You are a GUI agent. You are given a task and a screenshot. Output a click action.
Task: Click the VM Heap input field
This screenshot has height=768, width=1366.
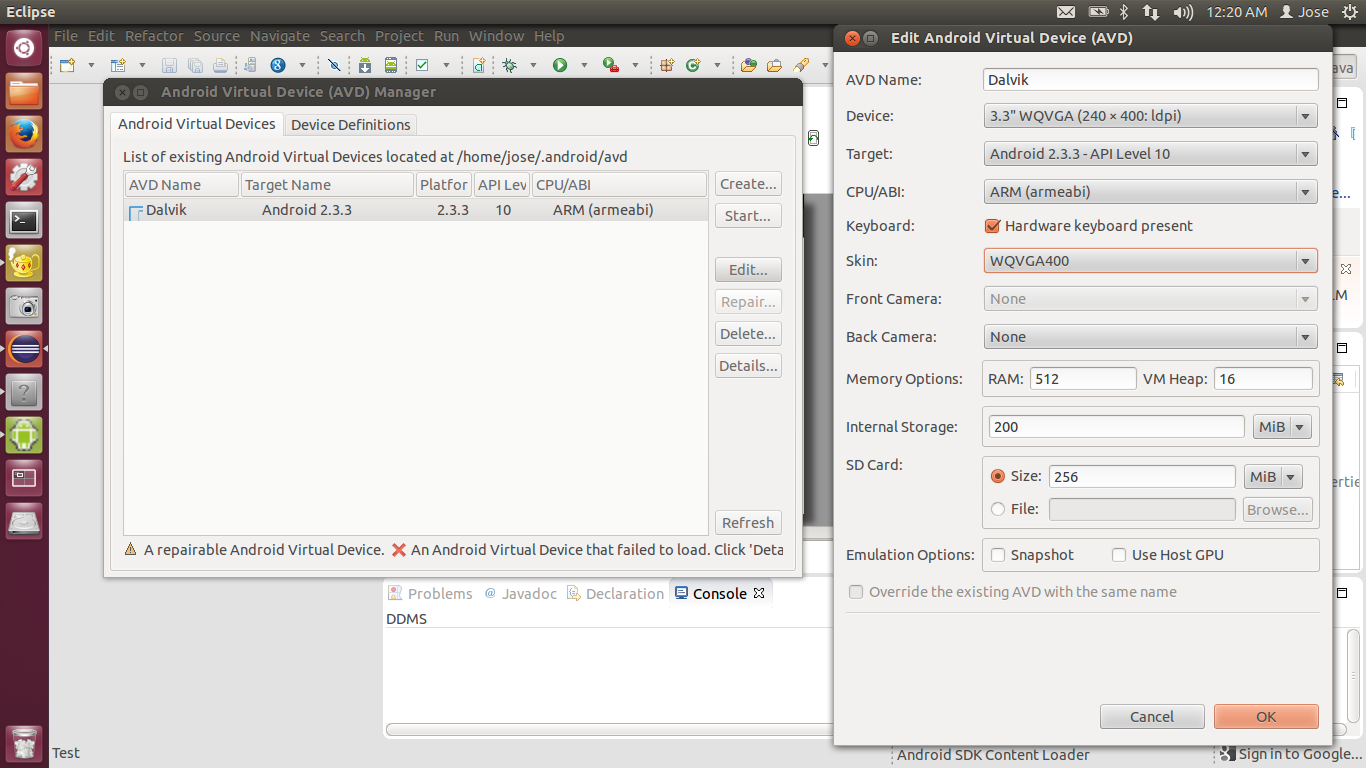(1263, 379)
